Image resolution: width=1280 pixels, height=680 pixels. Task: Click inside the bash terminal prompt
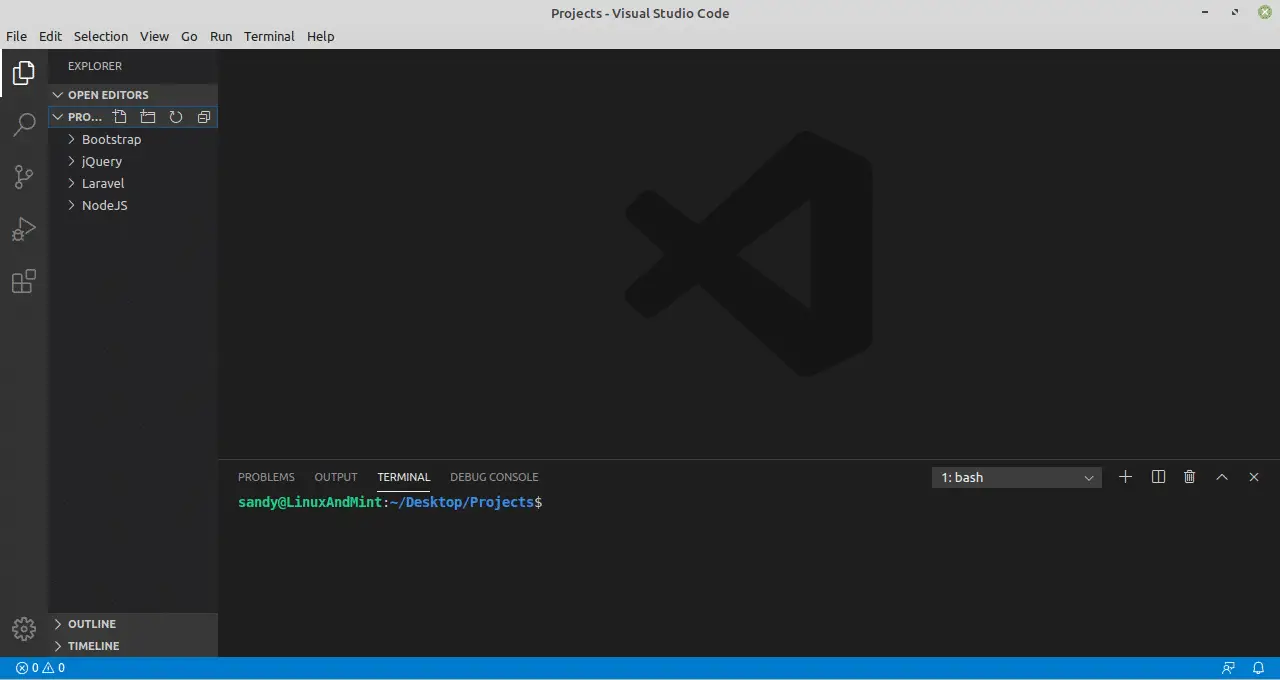pos(600,502)
